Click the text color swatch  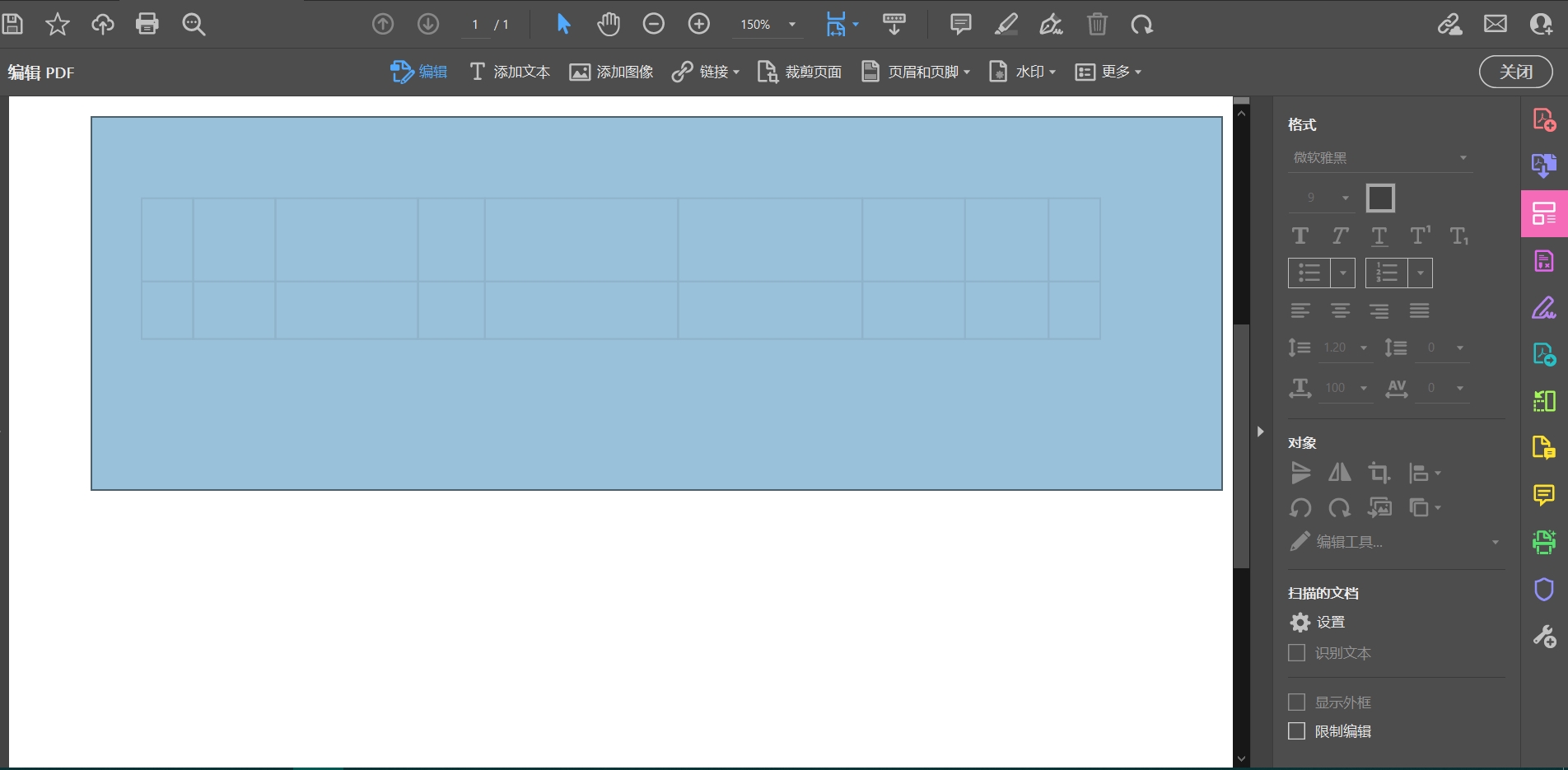click(x=1380, y=198)
